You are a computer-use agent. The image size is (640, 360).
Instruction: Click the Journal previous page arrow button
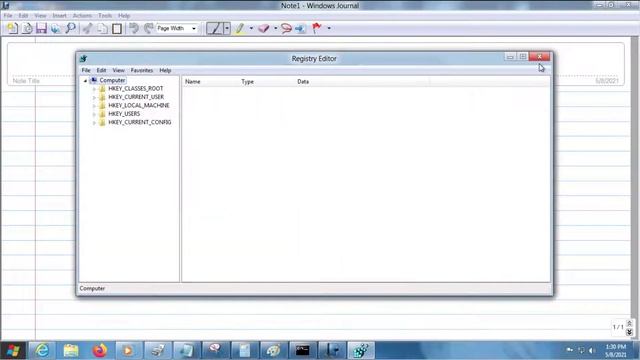[629, 323]
